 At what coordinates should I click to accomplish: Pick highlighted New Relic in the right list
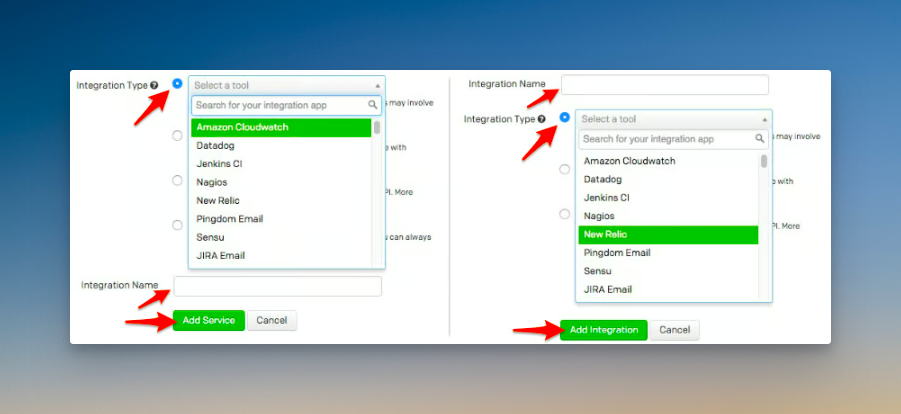coord(668,235)
